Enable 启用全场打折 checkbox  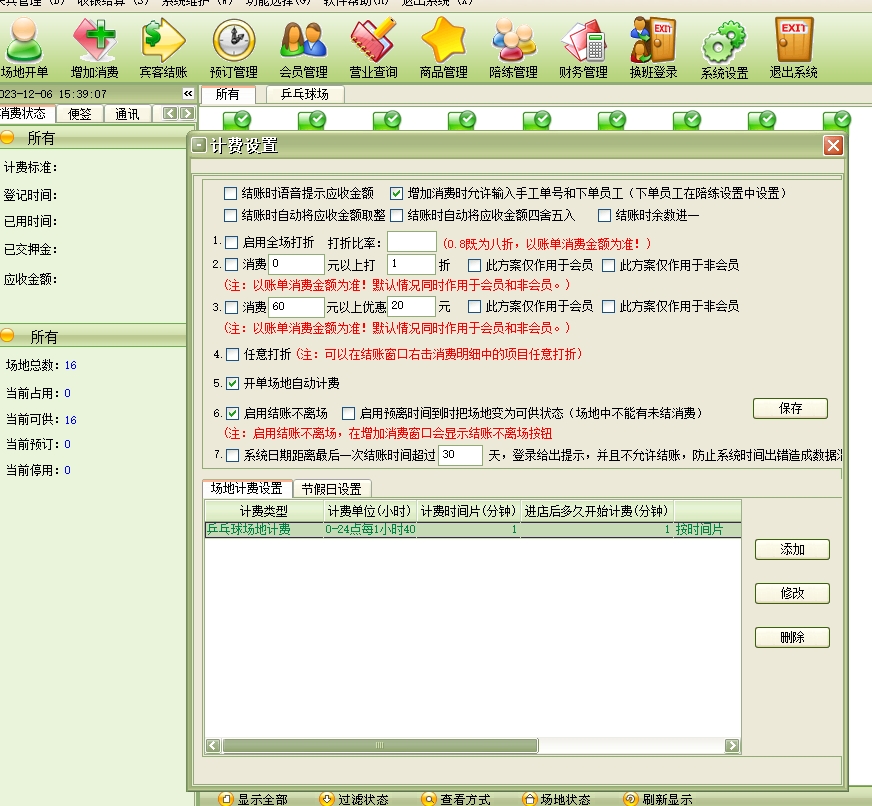pyautogui.click(x=232, y=242)
